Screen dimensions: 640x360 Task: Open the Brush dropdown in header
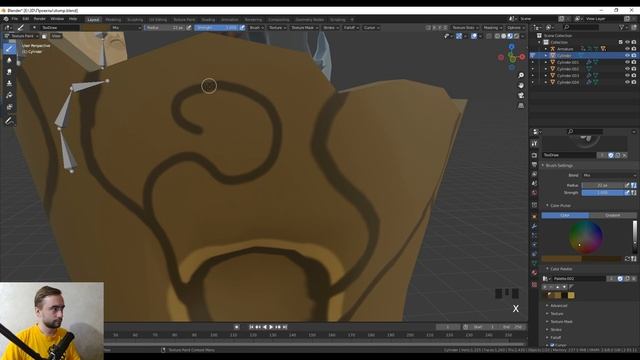[256, 28]
